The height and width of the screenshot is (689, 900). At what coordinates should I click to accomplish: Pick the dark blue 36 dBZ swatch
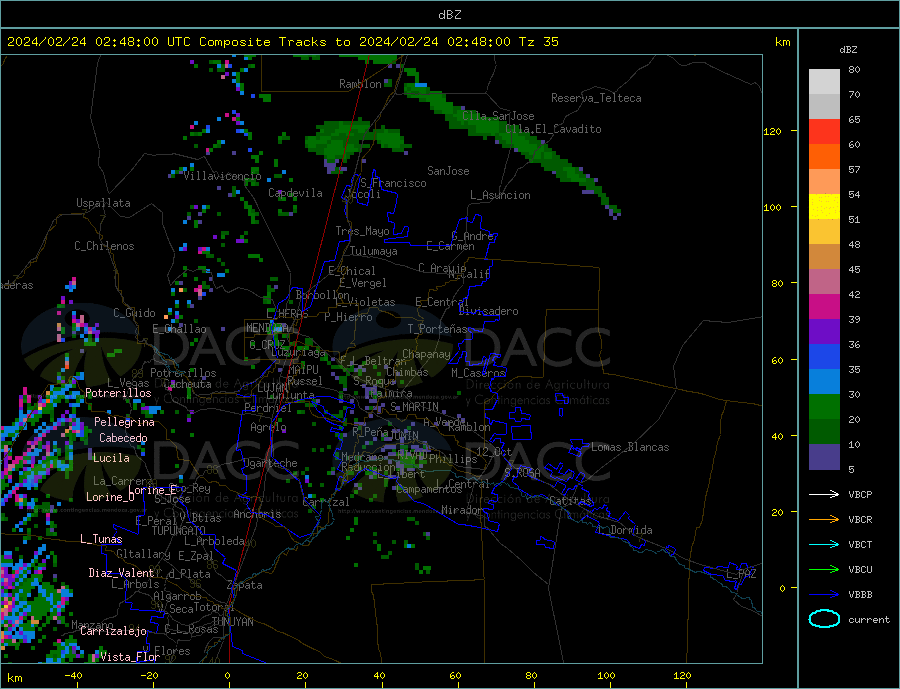824,357
